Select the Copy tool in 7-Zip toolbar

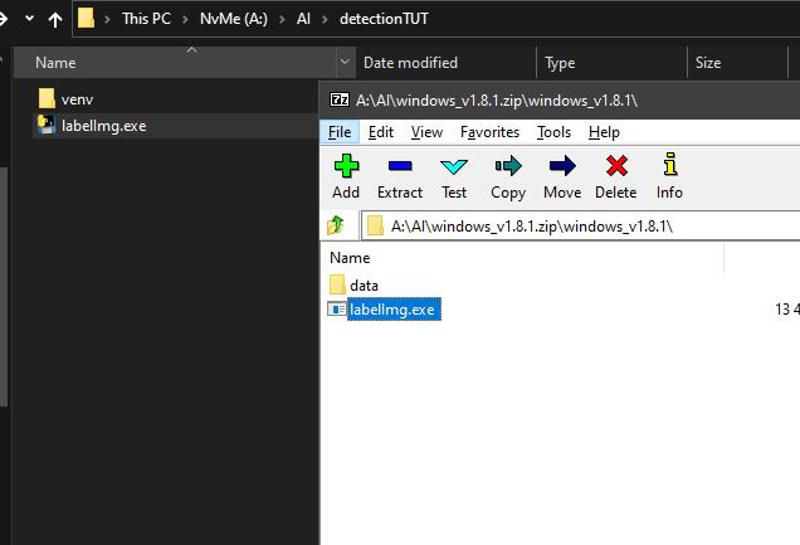(508, 177)
